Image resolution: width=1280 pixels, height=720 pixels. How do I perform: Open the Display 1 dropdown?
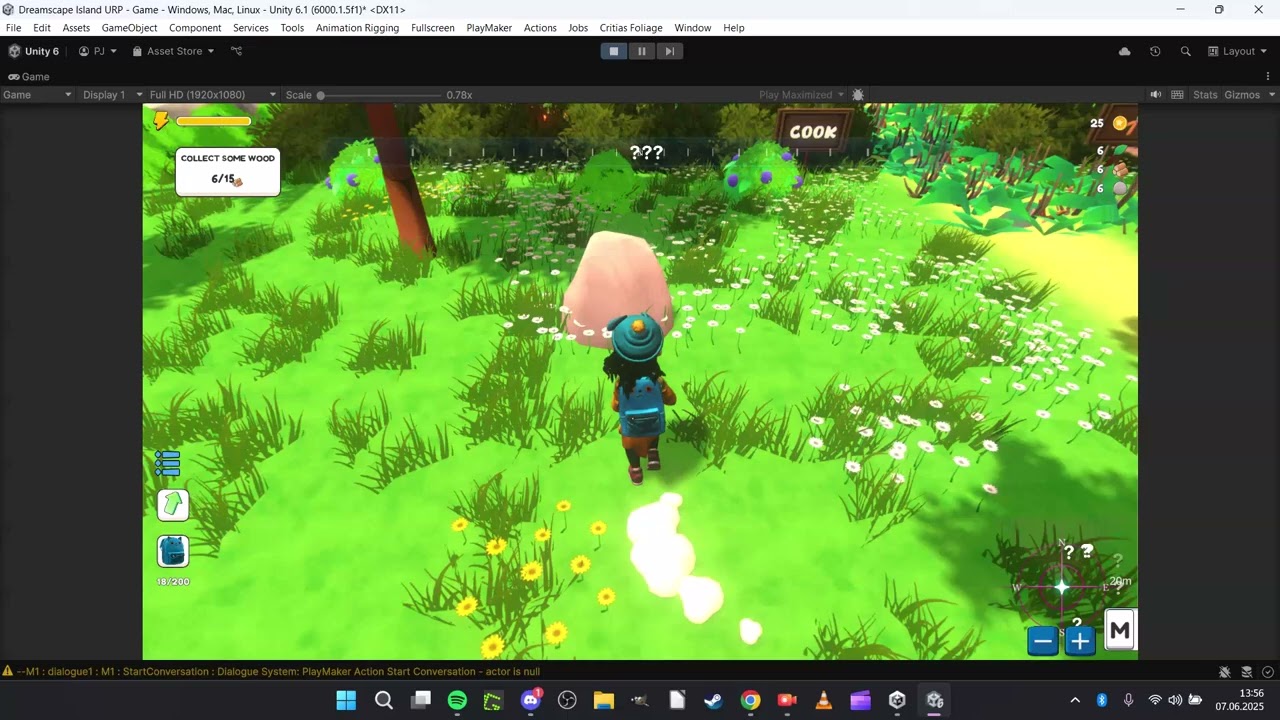(111, 95)
